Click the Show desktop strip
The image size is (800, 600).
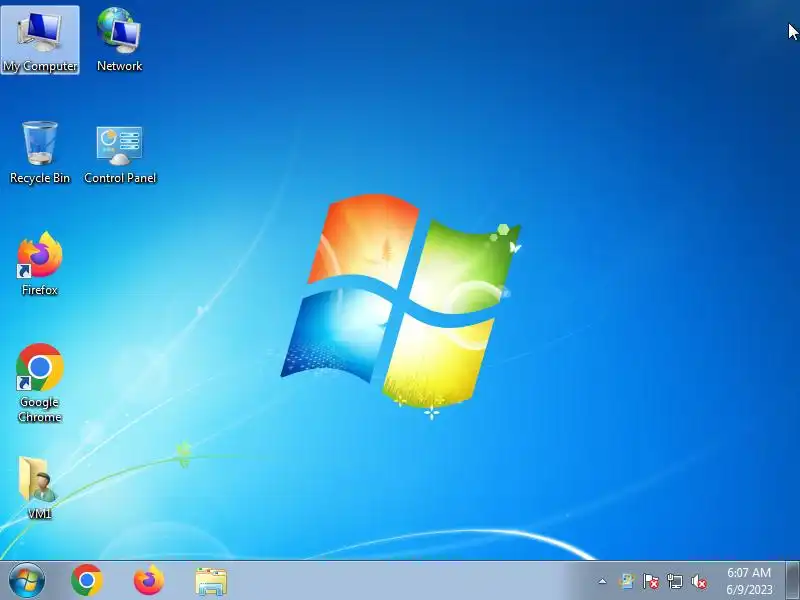click(x=793, y=581)
